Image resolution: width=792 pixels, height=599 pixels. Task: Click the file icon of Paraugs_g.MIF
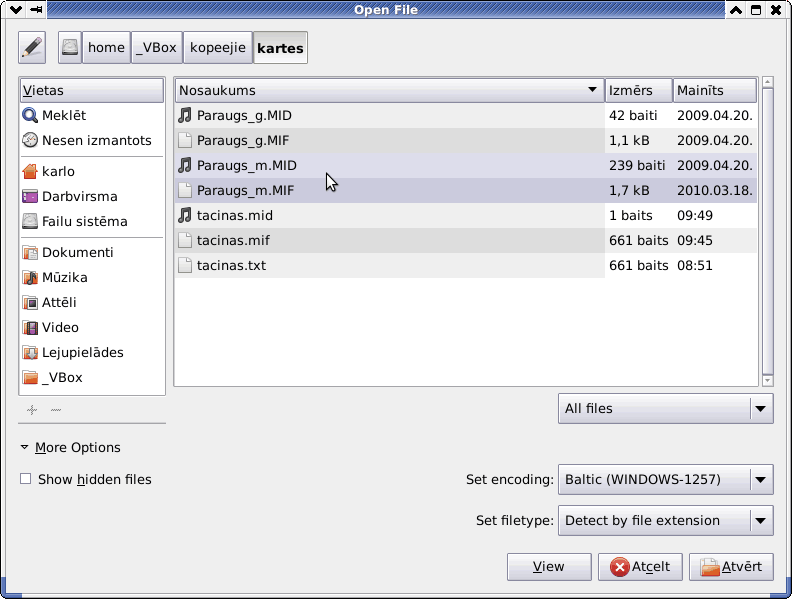coord(185,140)
